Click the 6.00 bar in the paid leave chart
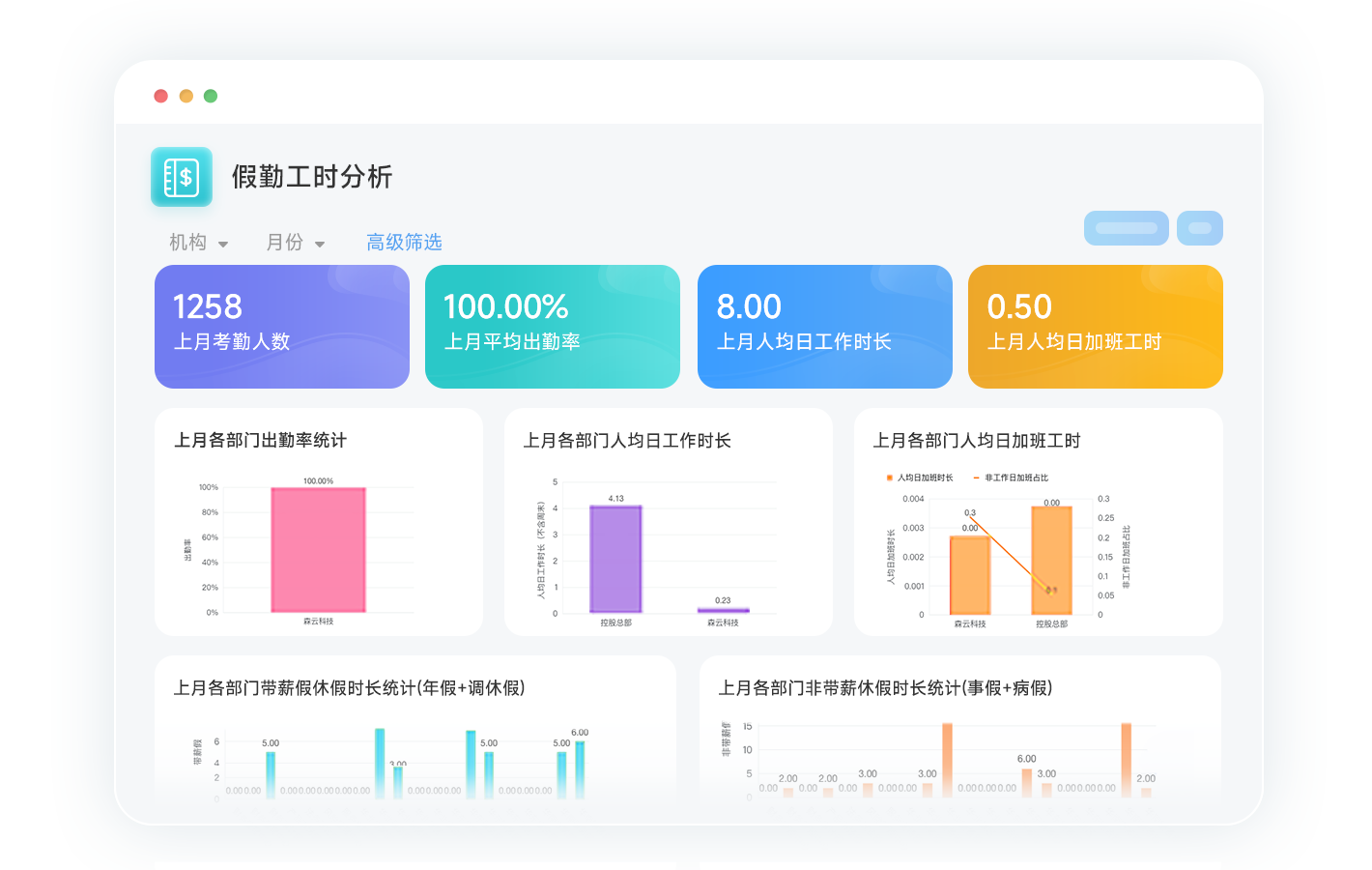This screenshot has height=870, width=1372. coord(580,768)
